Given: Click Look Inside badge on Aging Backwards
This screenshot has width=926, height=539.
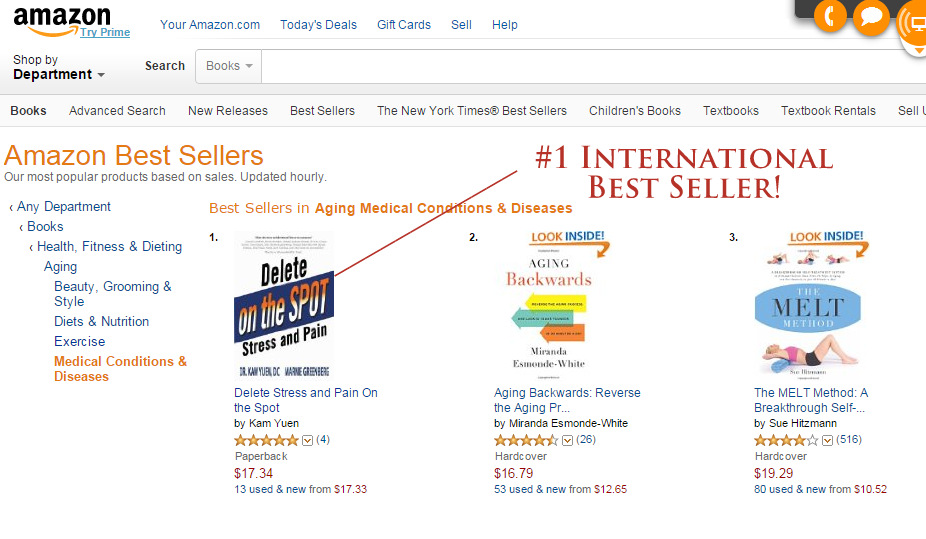Looking at the screenshot, I should [568, 238].
